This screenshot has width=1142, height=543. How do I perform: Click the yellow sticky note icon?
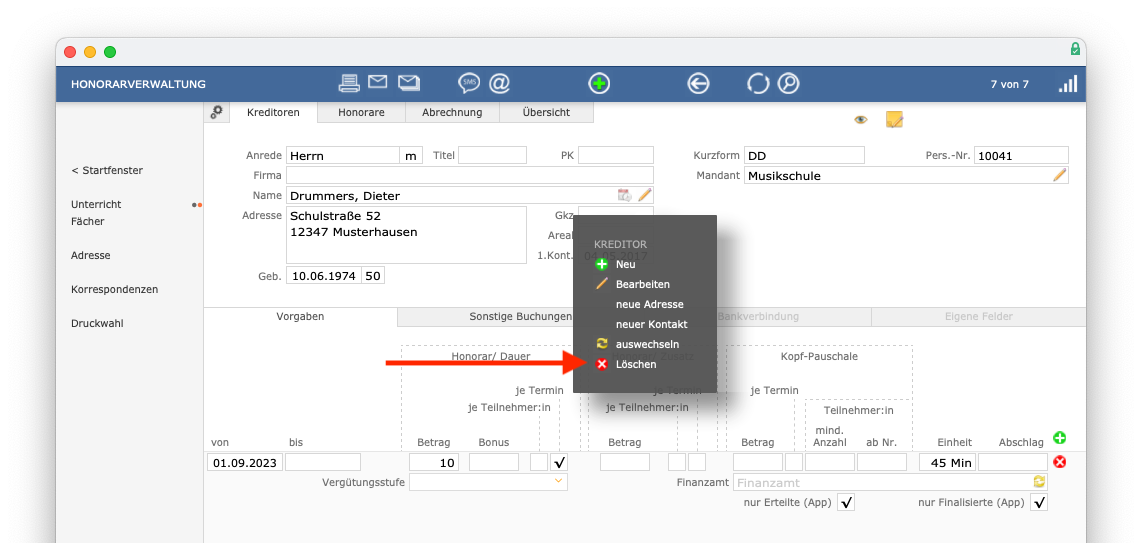[894, 119]
